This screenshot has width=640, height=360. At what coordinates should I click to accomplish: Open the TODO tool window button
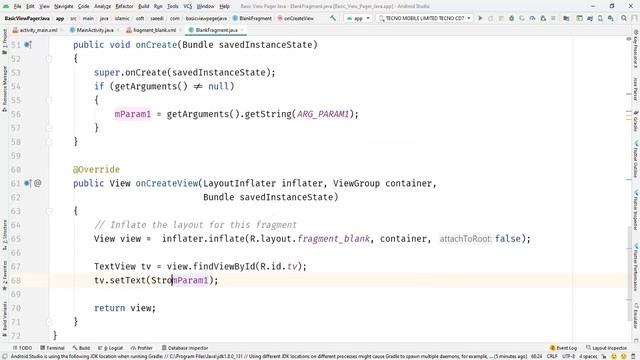pos(22,348)
